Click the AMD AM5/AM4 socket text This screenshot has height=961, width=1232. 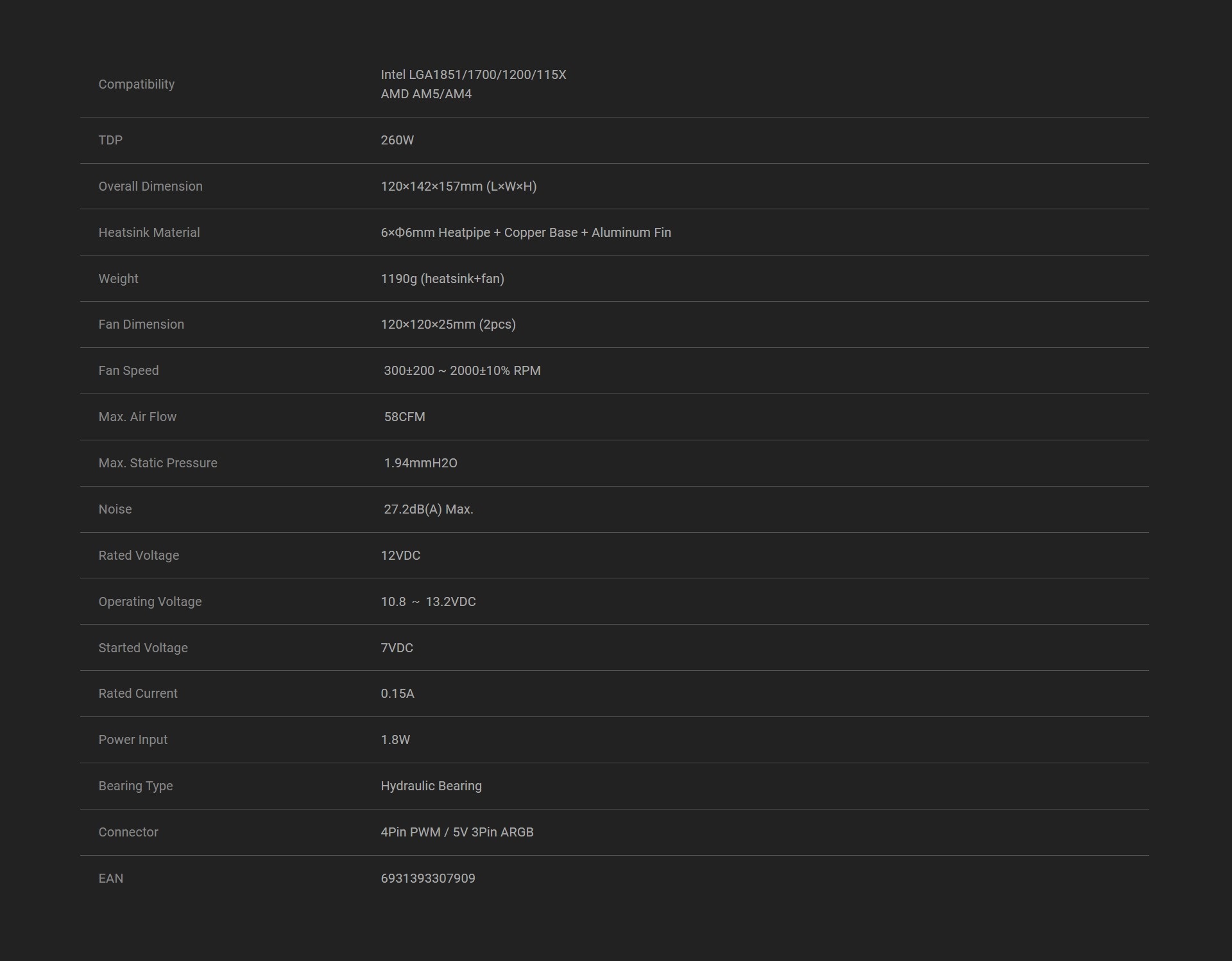click(x=425, y=94)
